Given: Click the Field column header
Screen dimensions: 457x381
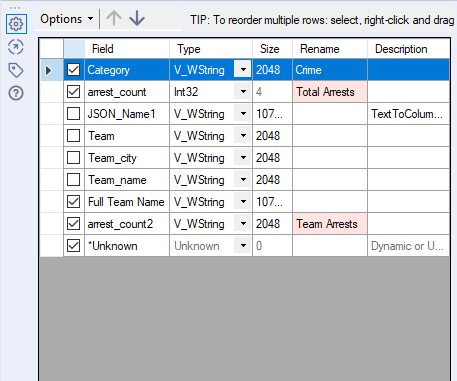Looking at the screenshot, I should click(x=127, y=49).
